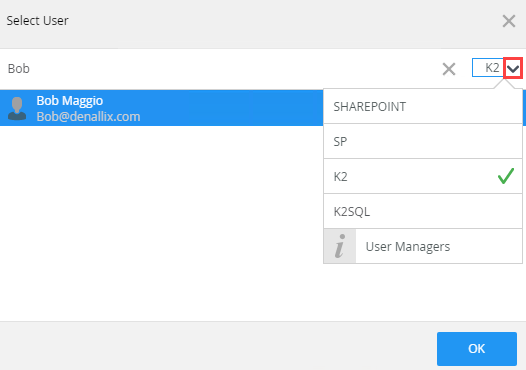The height and width of the screenshot is (370, 526).
Task: Click the empty results area below Bob Maggio
Action: (161, 223)
